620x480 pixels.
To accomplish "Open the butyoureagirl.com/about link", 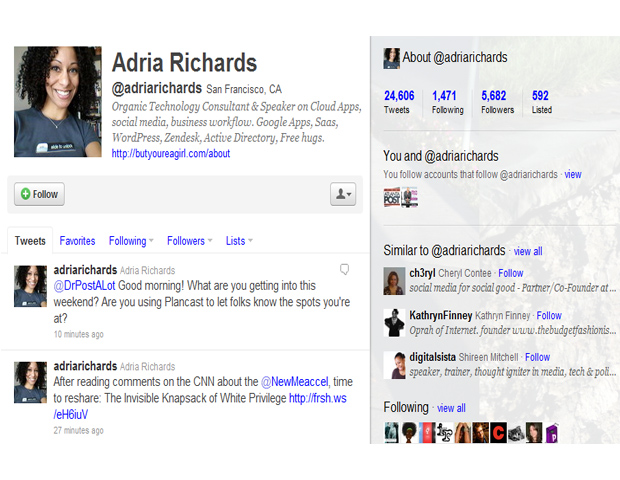I will pos(170,154).
